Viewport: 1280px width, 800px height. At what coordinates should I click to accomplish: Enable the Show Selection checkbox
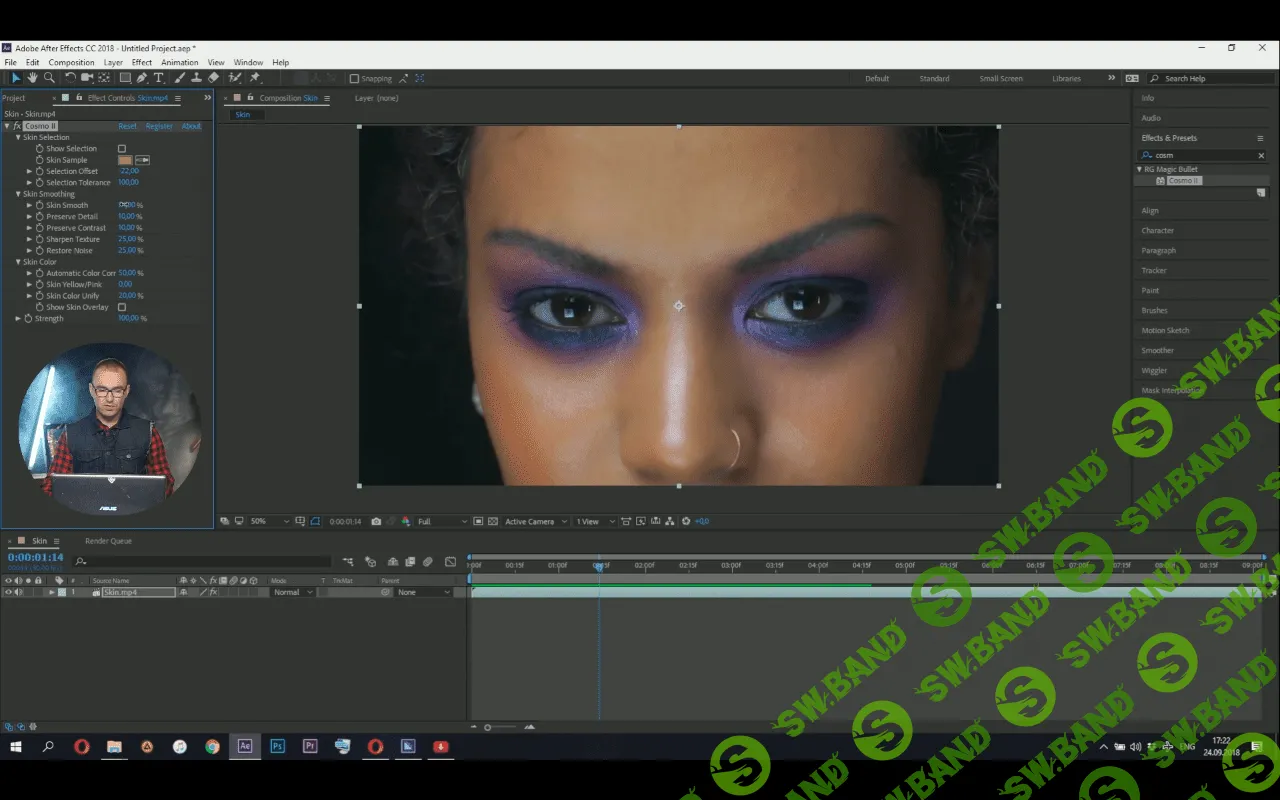point(122,148)
